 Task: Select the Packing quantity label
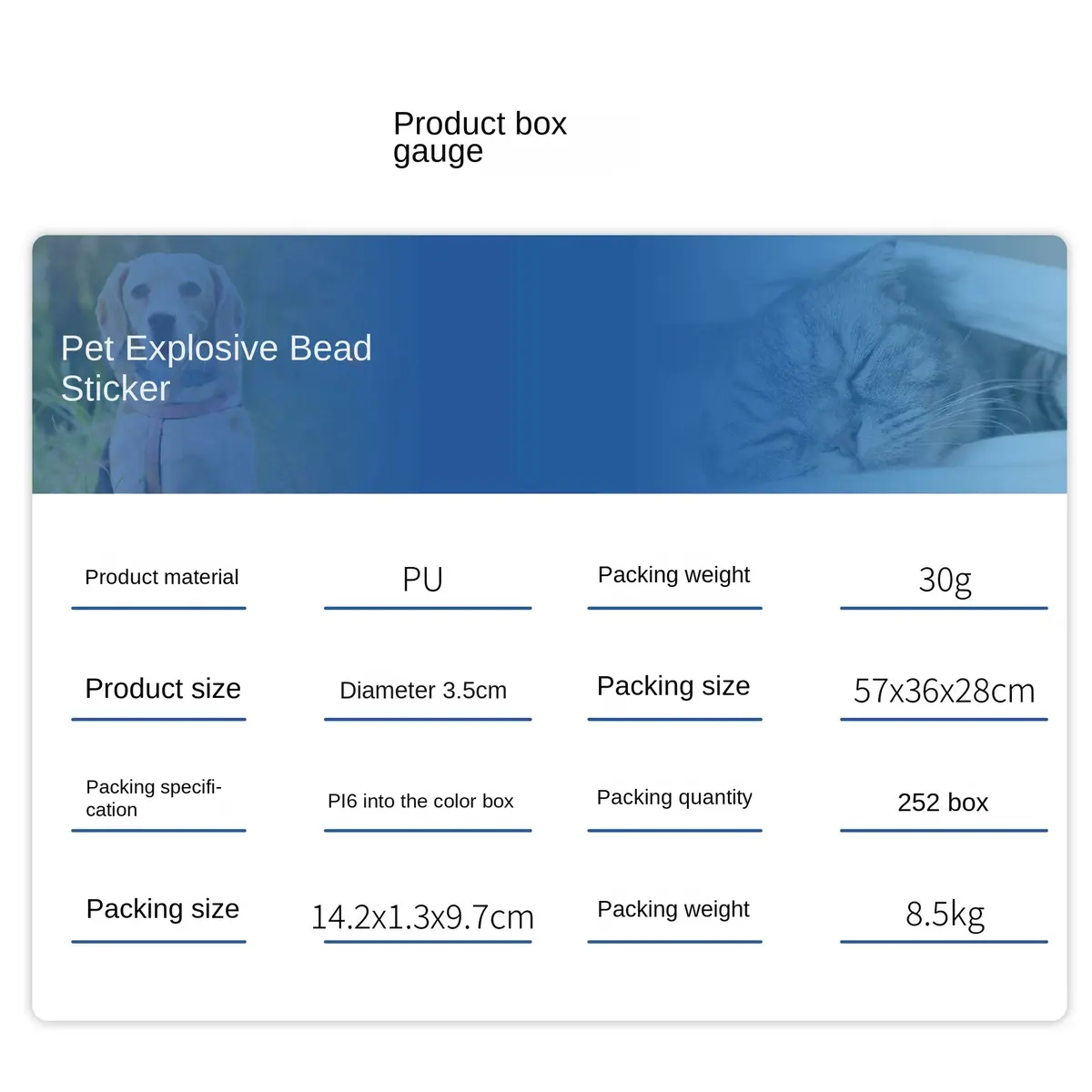[x=674, y=798]
